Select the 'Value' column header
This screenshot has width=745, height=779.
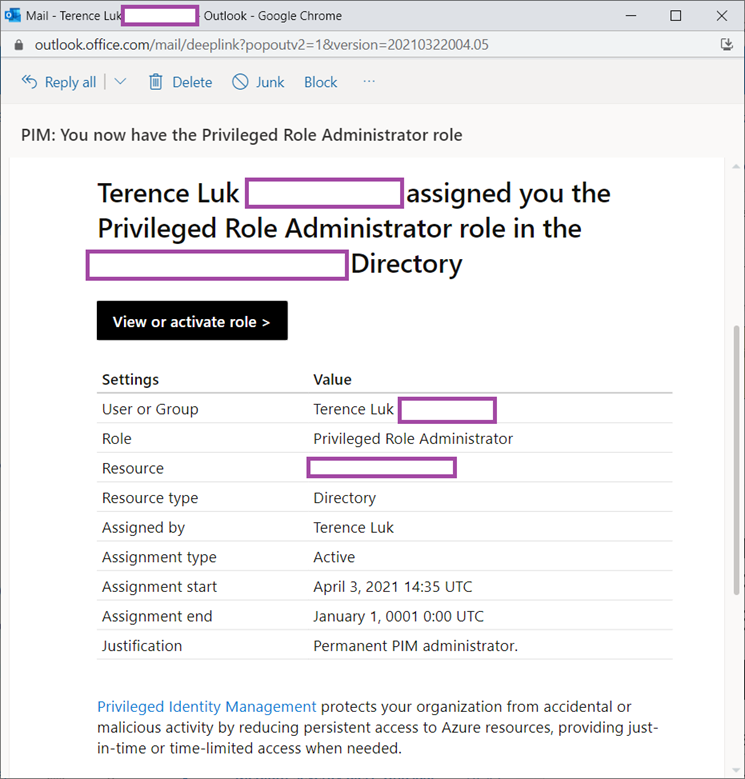coord(332,380)
